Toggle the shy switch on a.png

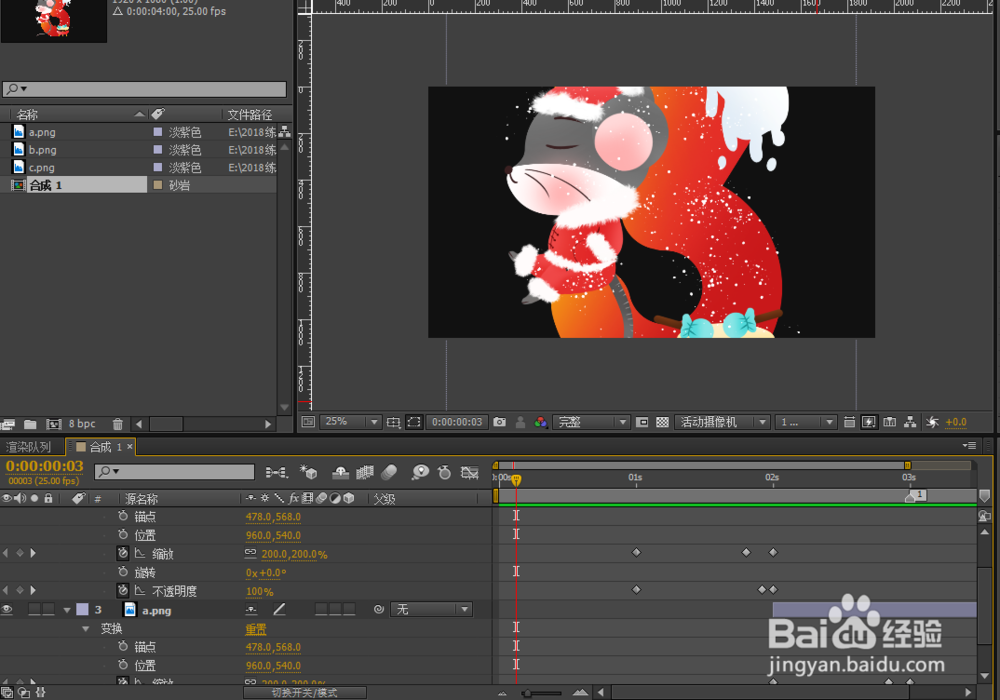(251, 610)
